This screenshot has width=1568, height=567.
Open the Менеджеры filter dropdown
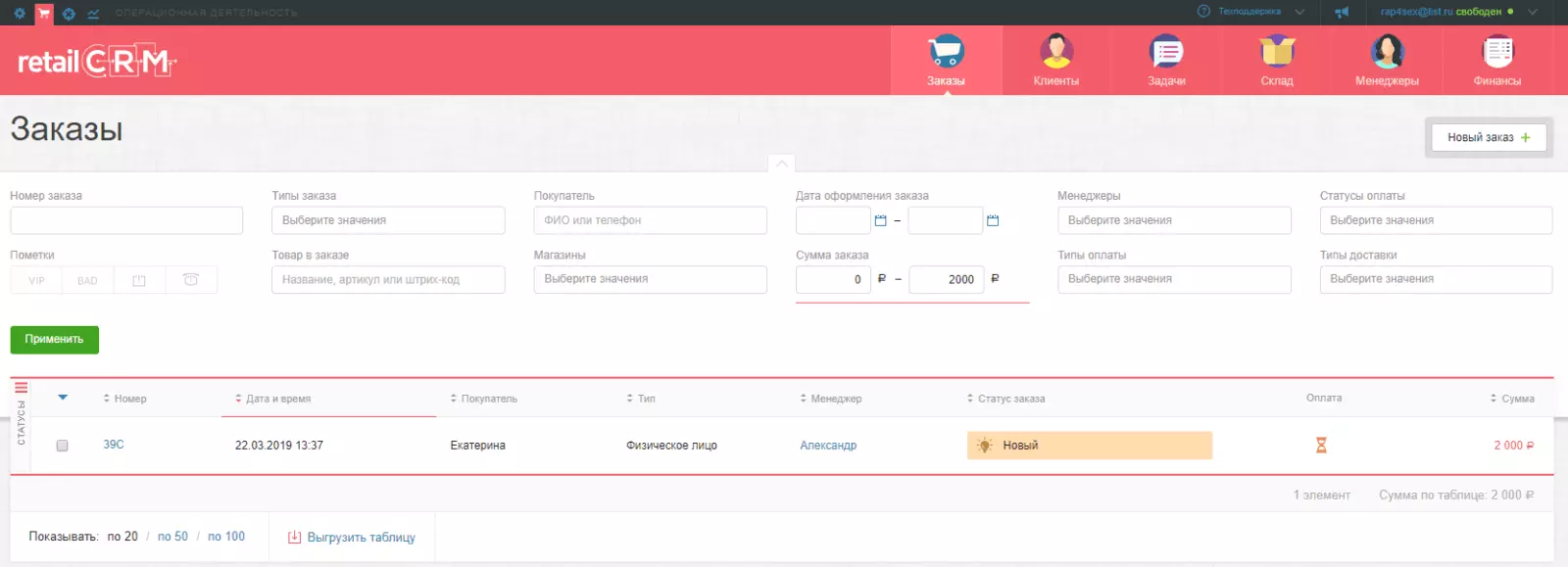point(1174,220)
